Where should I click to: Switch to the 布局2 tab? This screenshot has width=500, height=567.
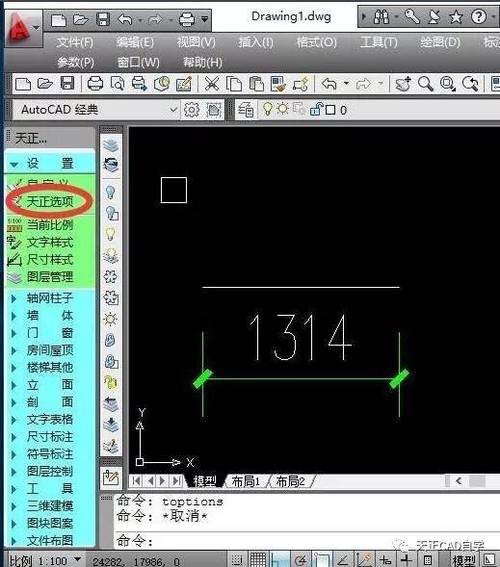click(290, 481)
